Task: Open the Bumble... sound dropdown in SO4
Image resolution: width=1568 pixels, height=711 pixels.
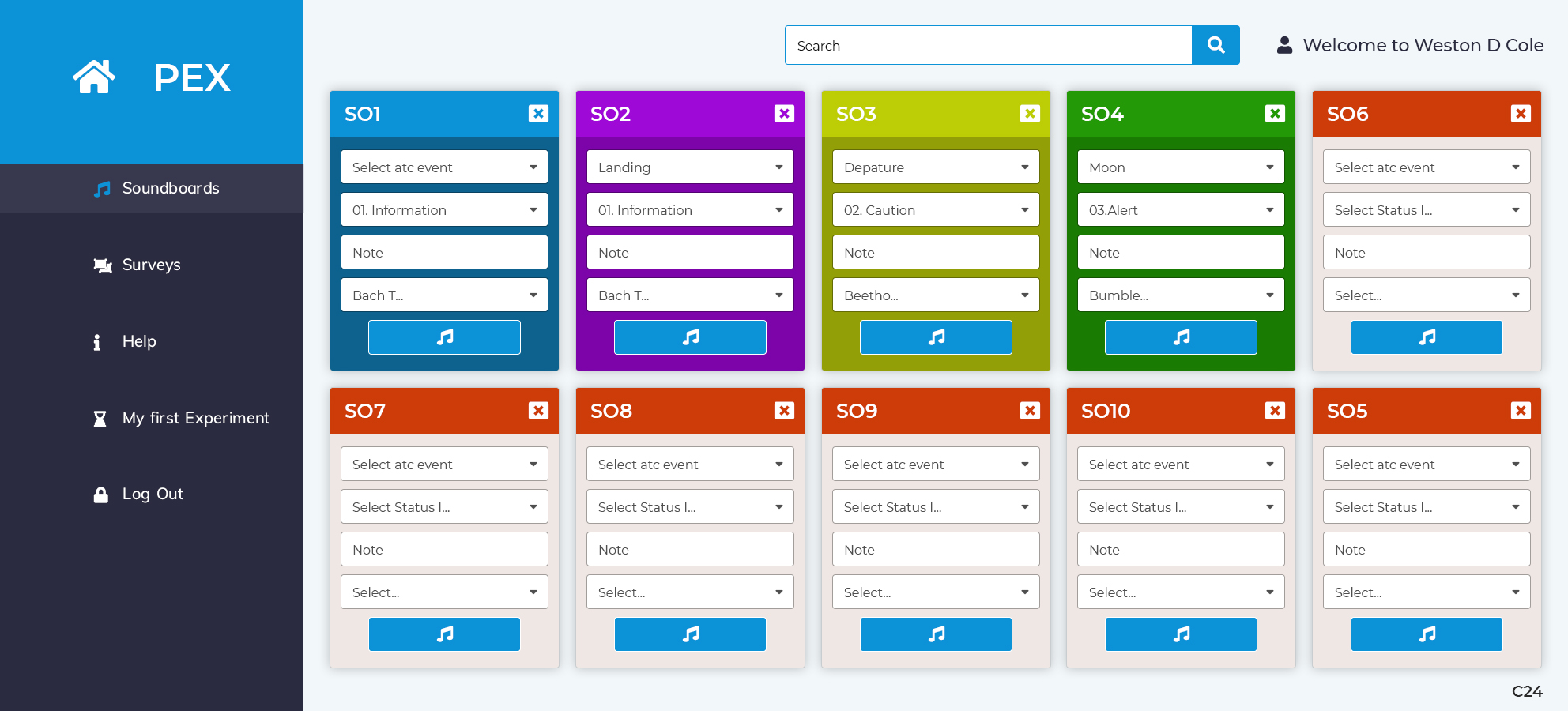Action: click(1181, 295)
